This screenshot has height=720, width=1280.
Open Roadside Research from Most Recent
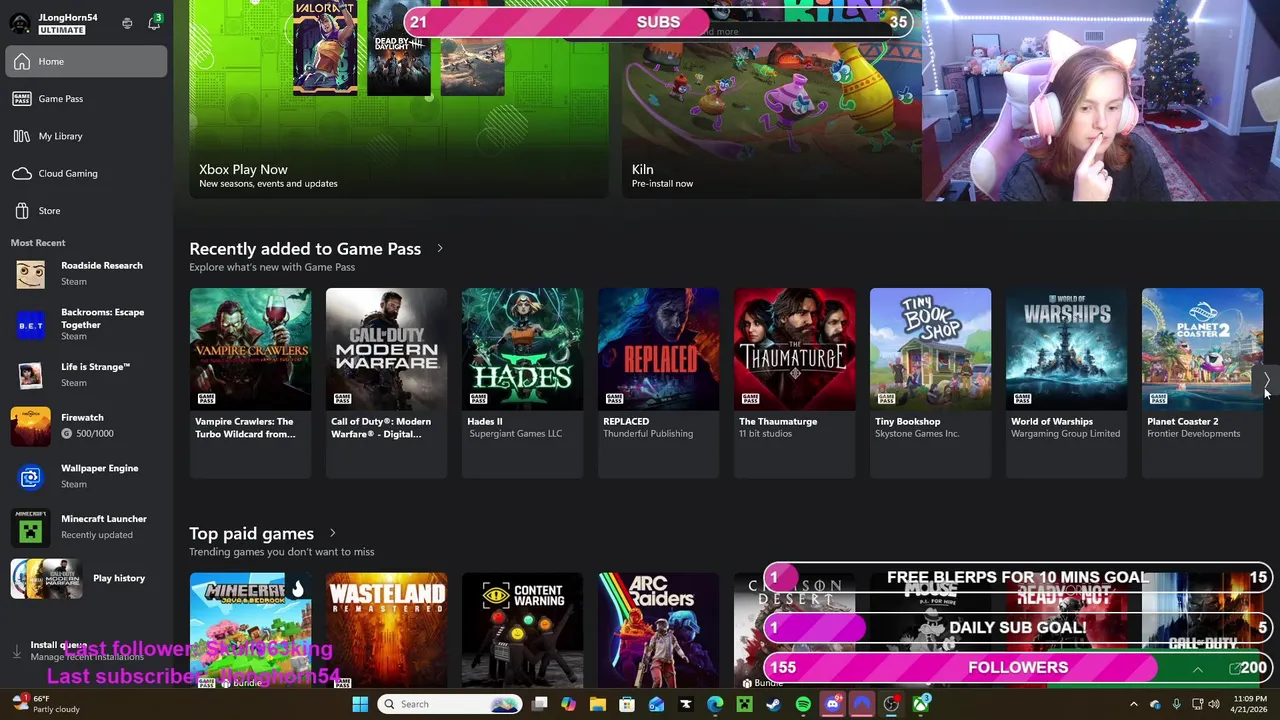click(x=86, y=273)
